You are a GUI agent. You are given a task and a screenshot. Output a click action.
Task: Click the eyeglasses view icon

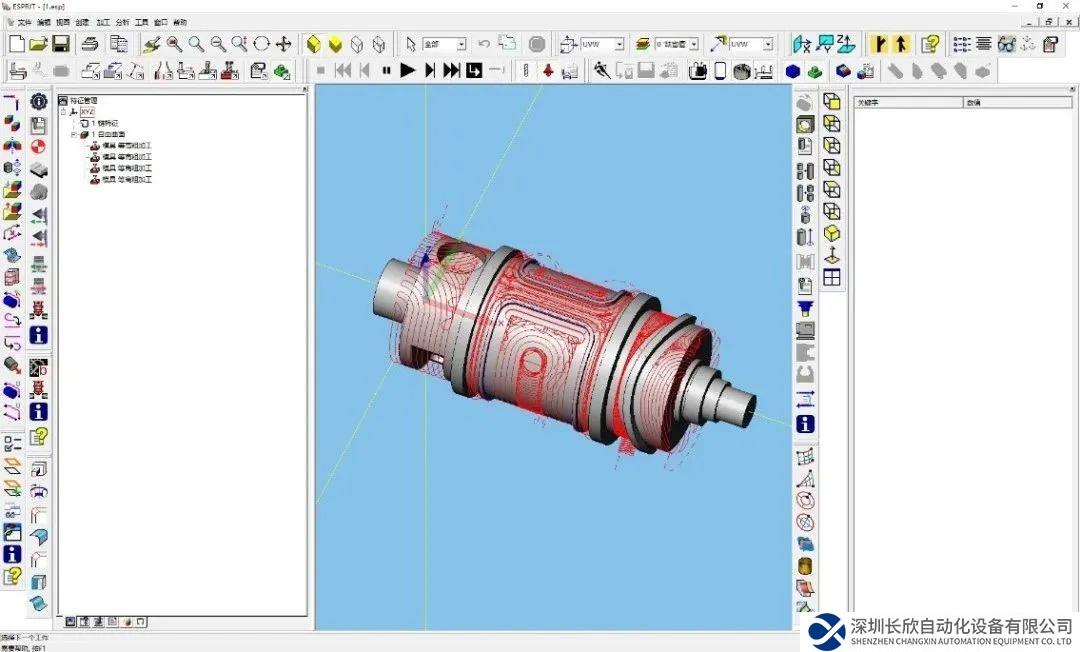click(1006, 44)
